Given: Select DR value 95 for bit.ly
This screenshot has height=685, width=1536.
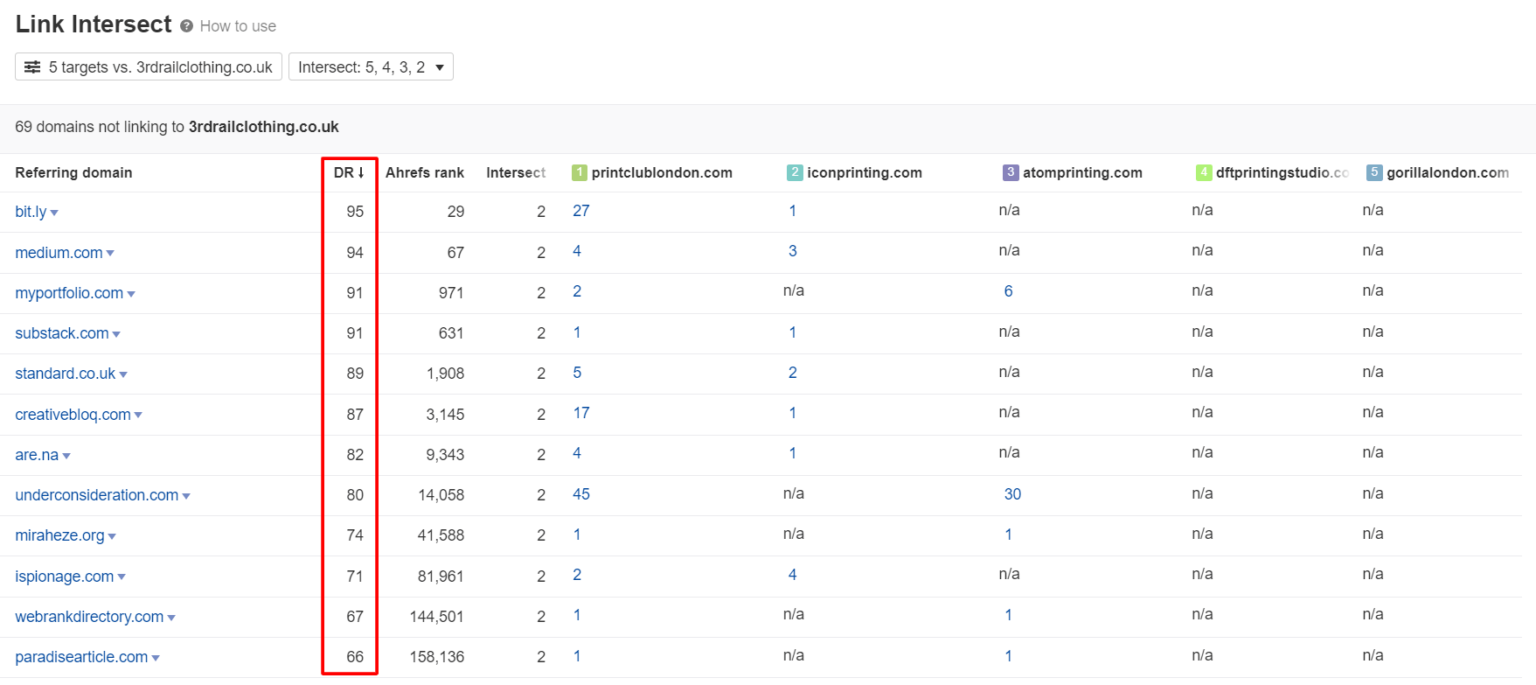Looking at the screenshot, I should 355,212.
